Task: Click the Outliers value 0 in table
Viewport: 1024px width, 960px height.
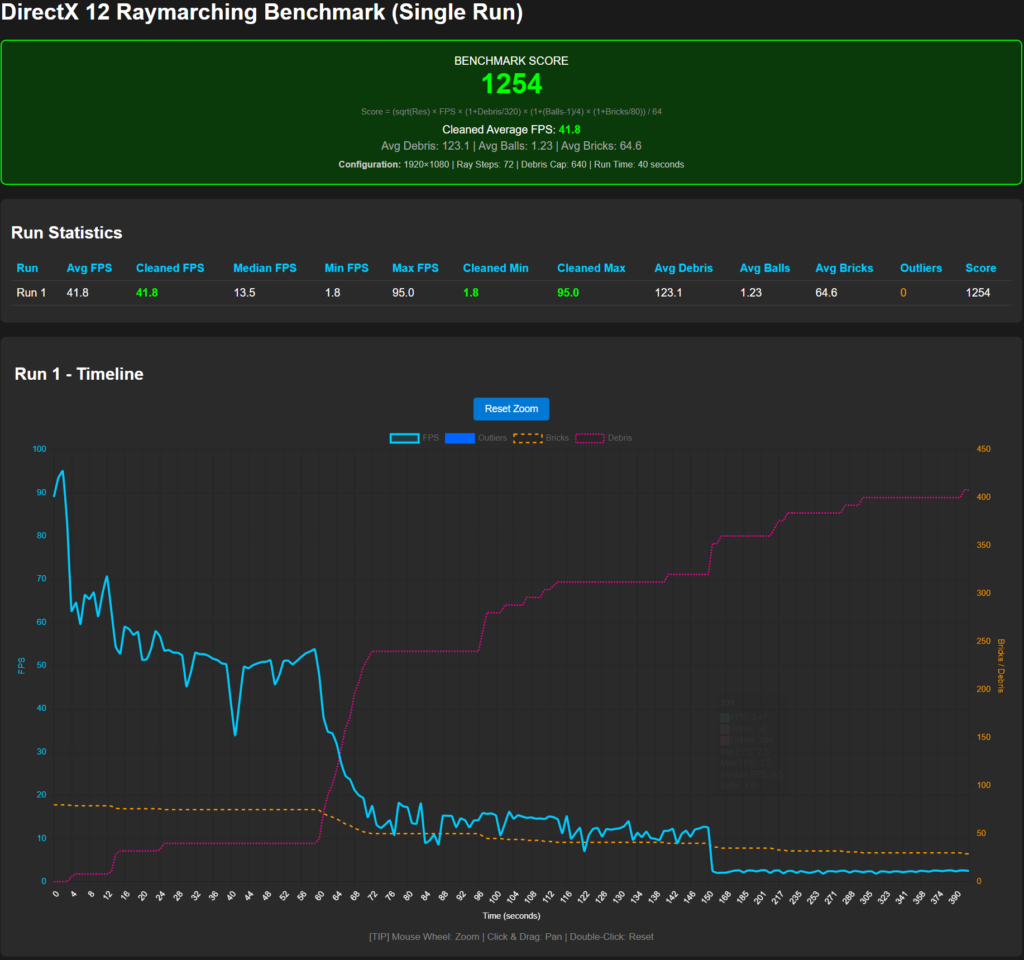Action: click(903, 293)
